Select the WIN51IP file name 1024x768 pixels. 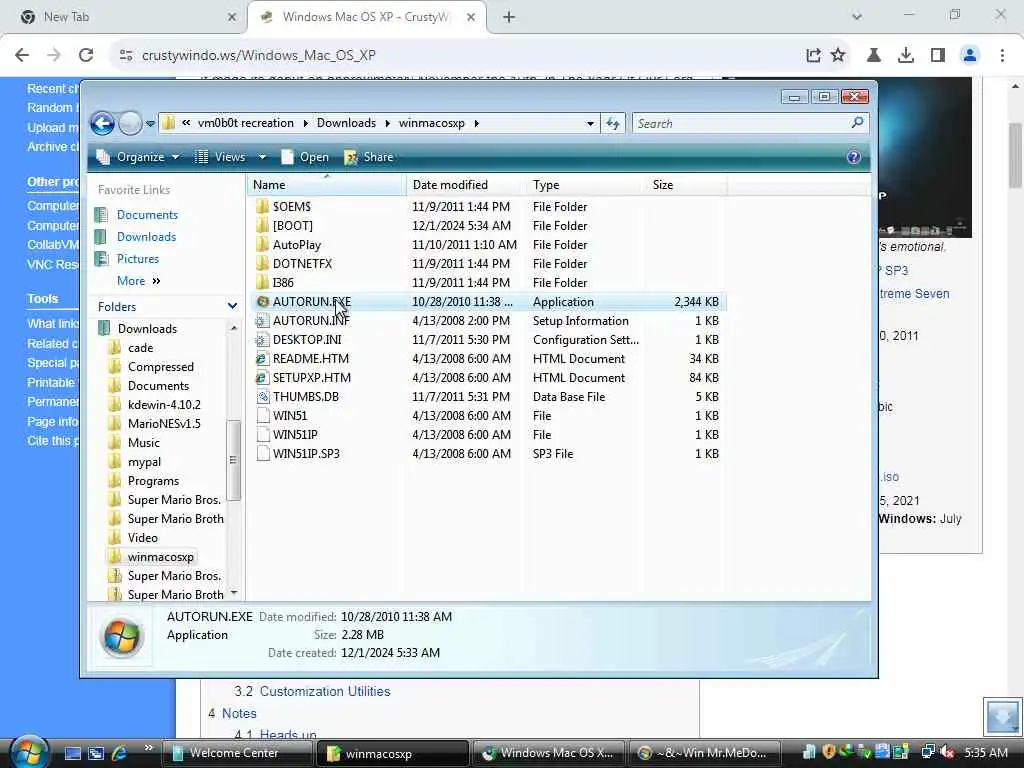(x=295, y=435)
